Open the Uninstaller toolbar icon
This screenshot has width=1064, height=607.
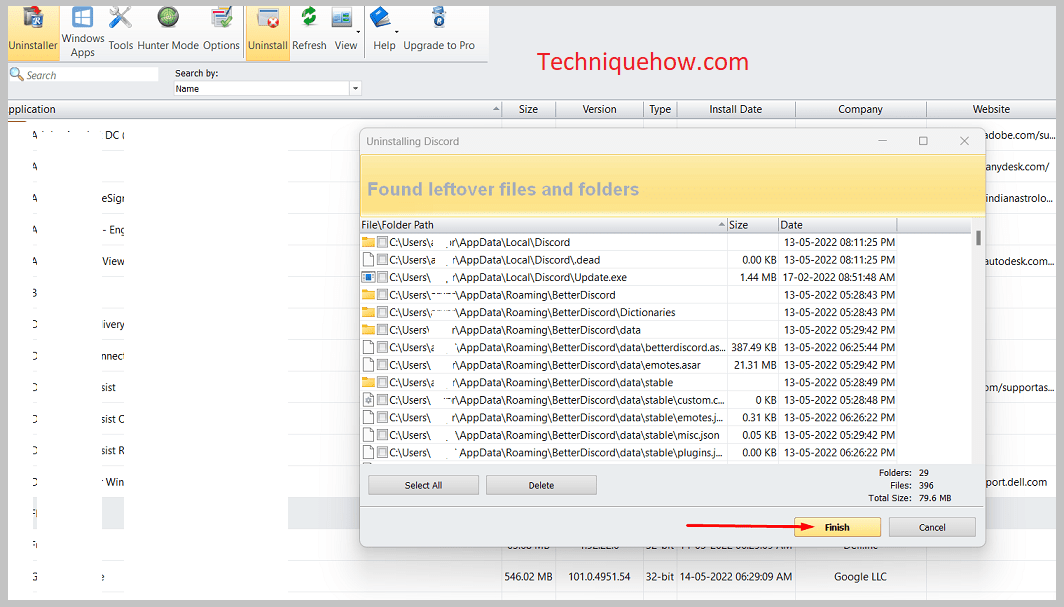pyautogui.click(x=33, y=31)
